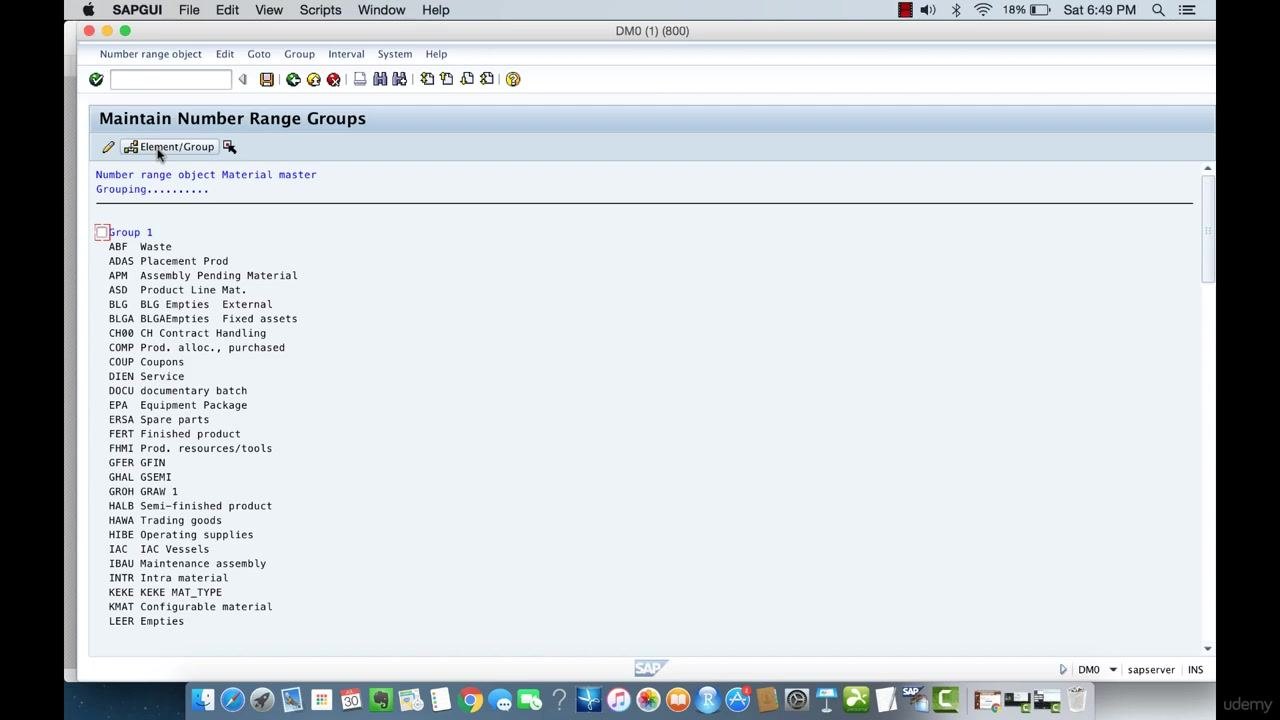Click the yellow Exit up-arrow icon
This screenshot has height=720, width=1280.
(313, 79)
